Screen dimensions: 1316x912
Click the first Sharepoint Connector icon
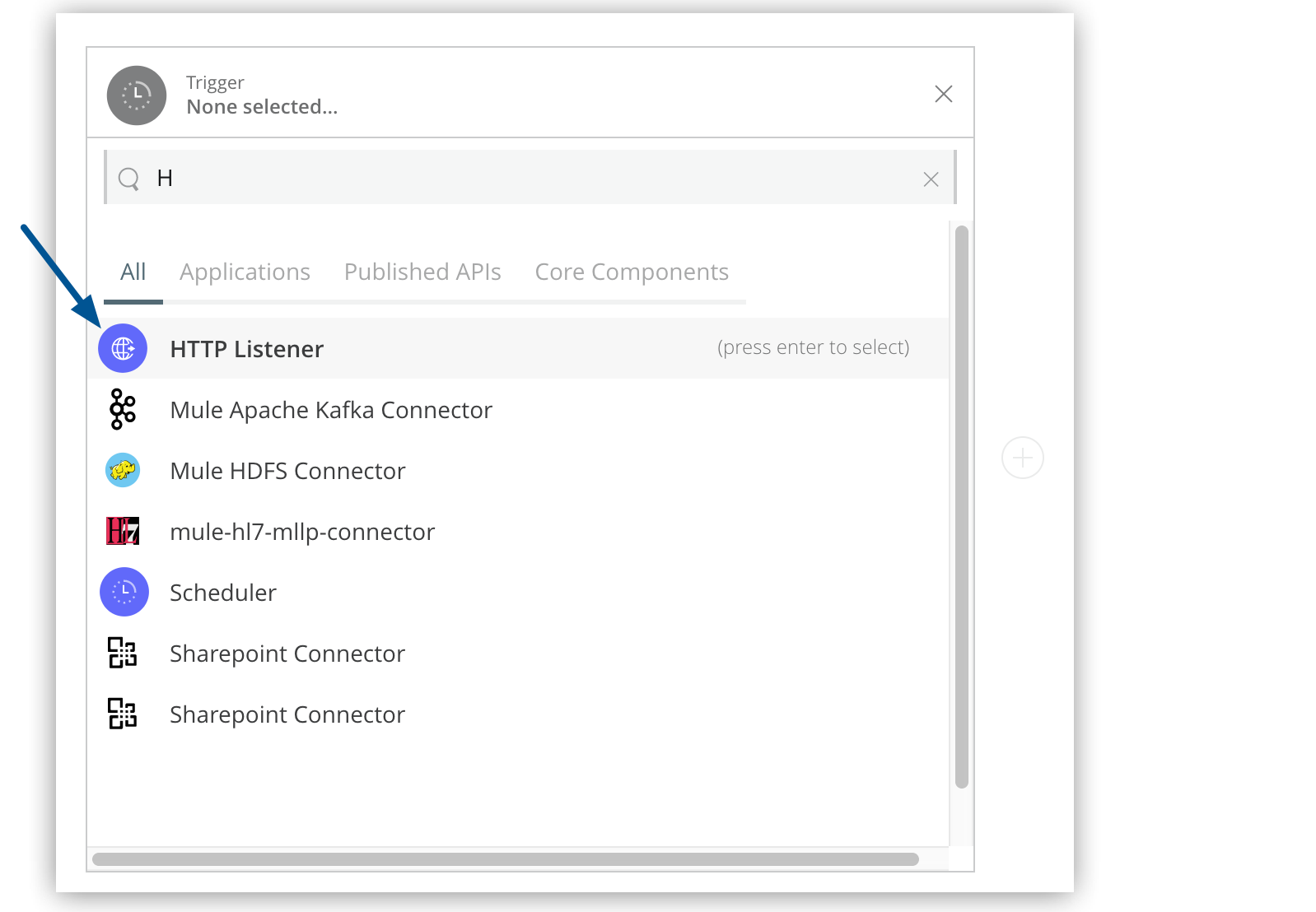(x=123, y=653)
